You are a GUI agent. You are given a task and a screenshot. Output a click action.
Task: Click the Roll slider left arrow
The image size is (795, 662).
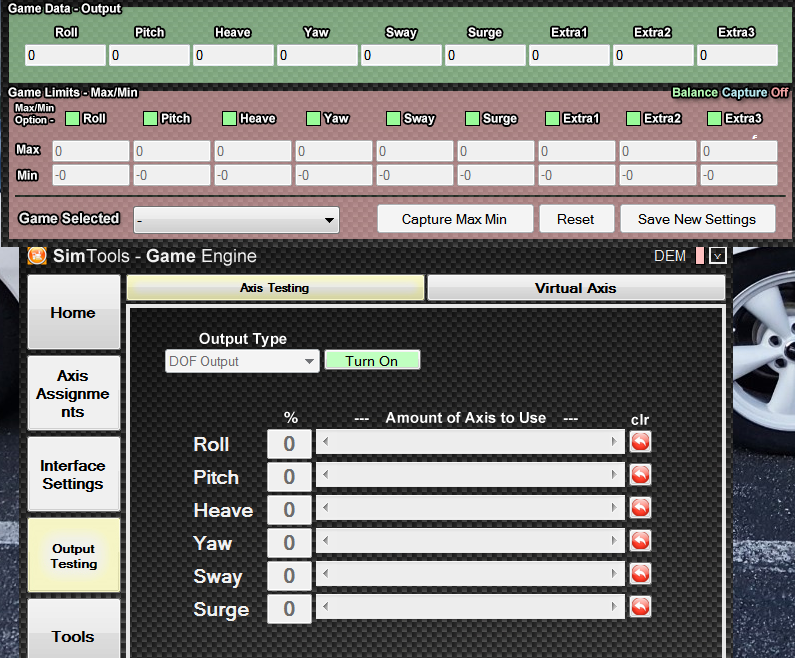point(326,442)
